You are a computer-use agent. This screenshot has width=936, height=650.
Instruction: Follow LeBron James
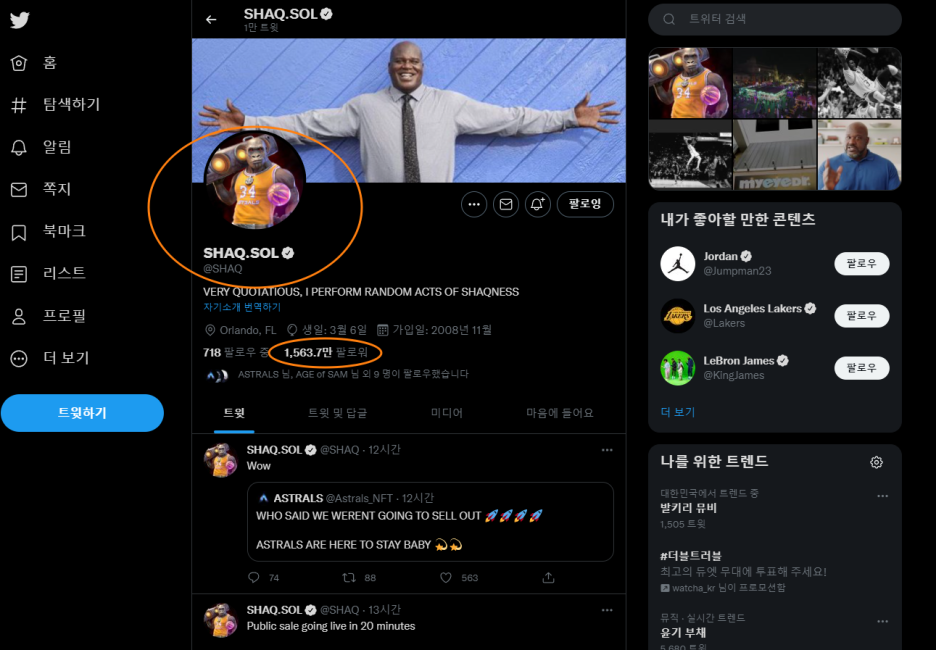(x=861, y=368)
